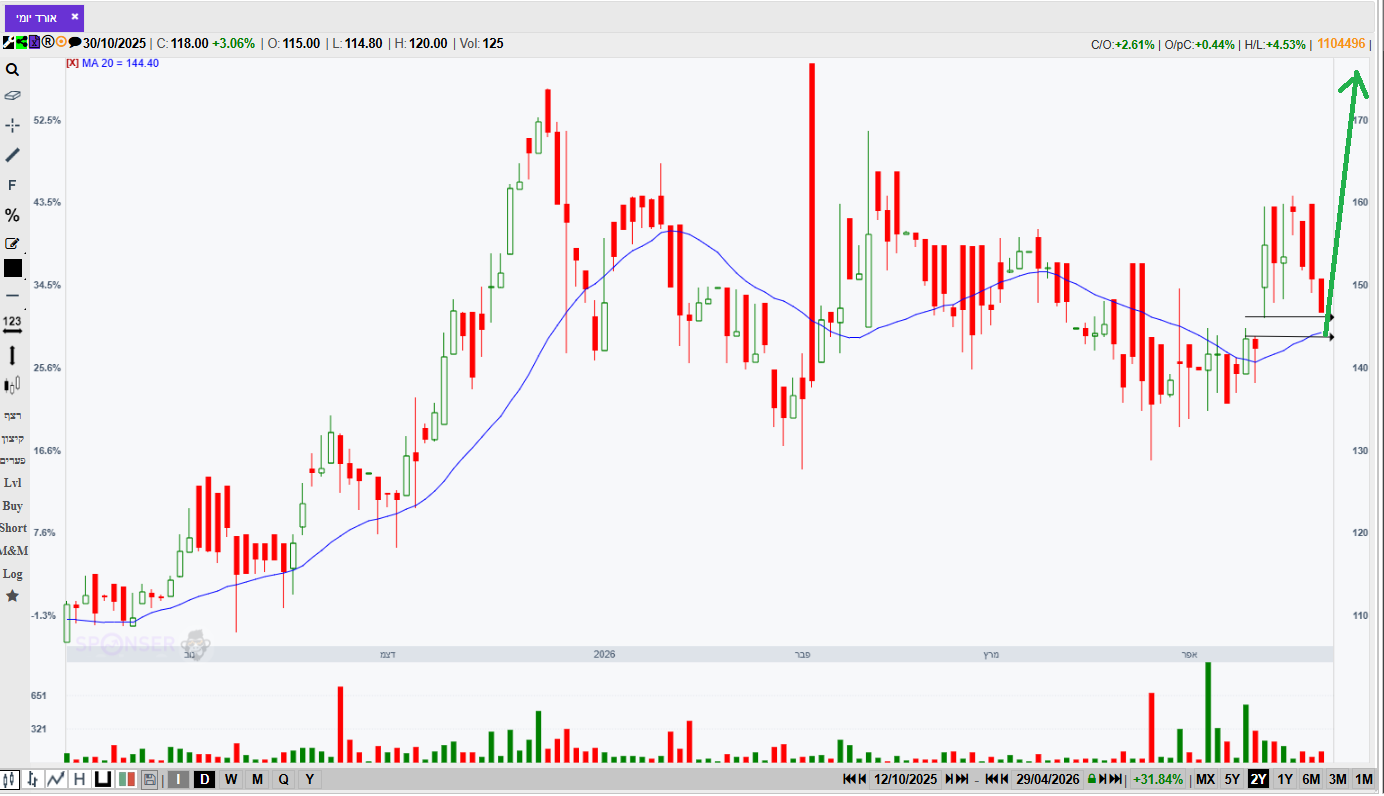The image size is (1384, 796).
Task: Click the M&M sidebar button
Action: [x=14, y=551]
